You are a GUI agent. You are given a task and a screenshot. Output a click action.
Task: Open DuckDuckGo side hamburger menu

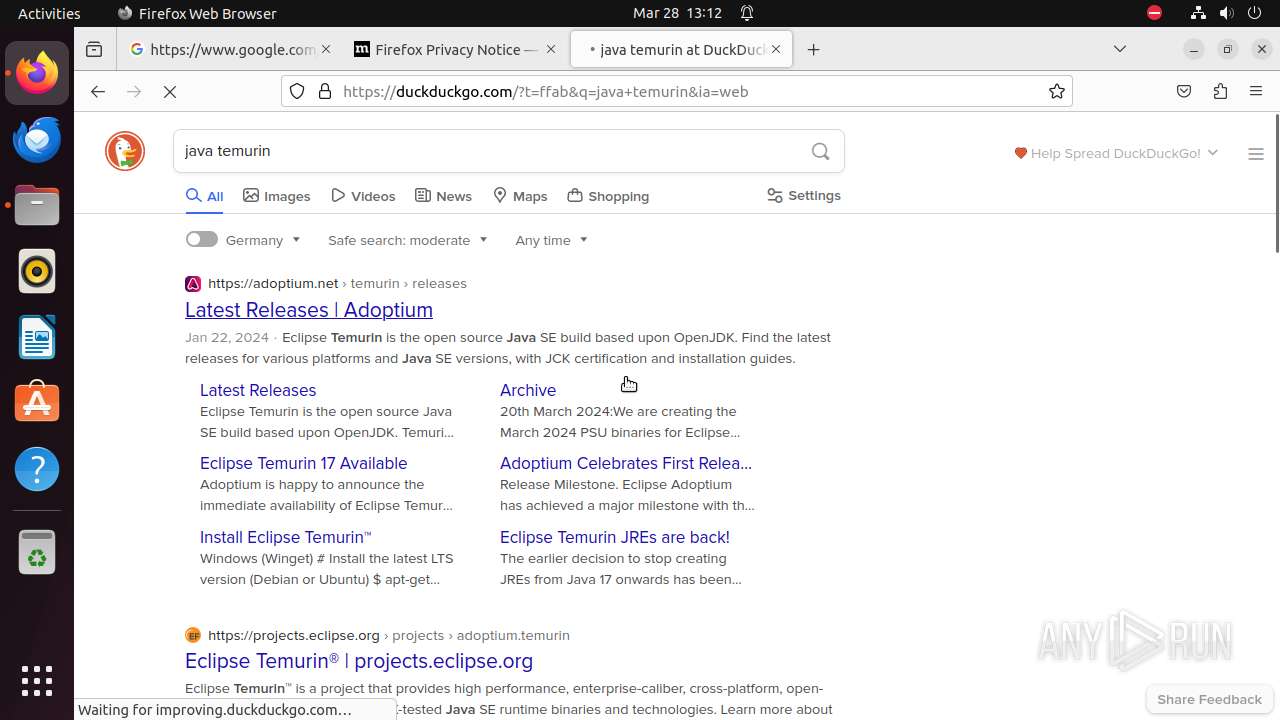click(x=1256, y=153)
